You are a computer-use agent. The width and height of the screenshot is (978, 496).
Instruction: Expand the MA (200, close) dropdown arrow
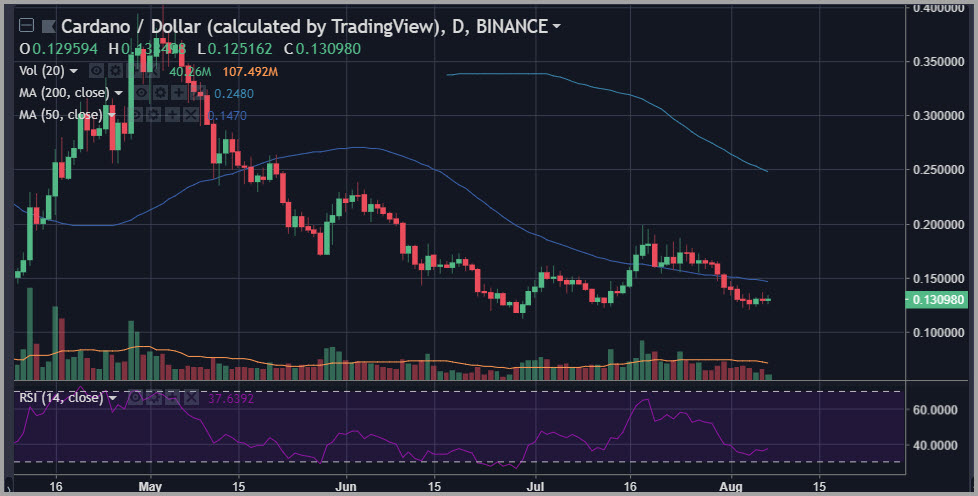tap(119, 94)
